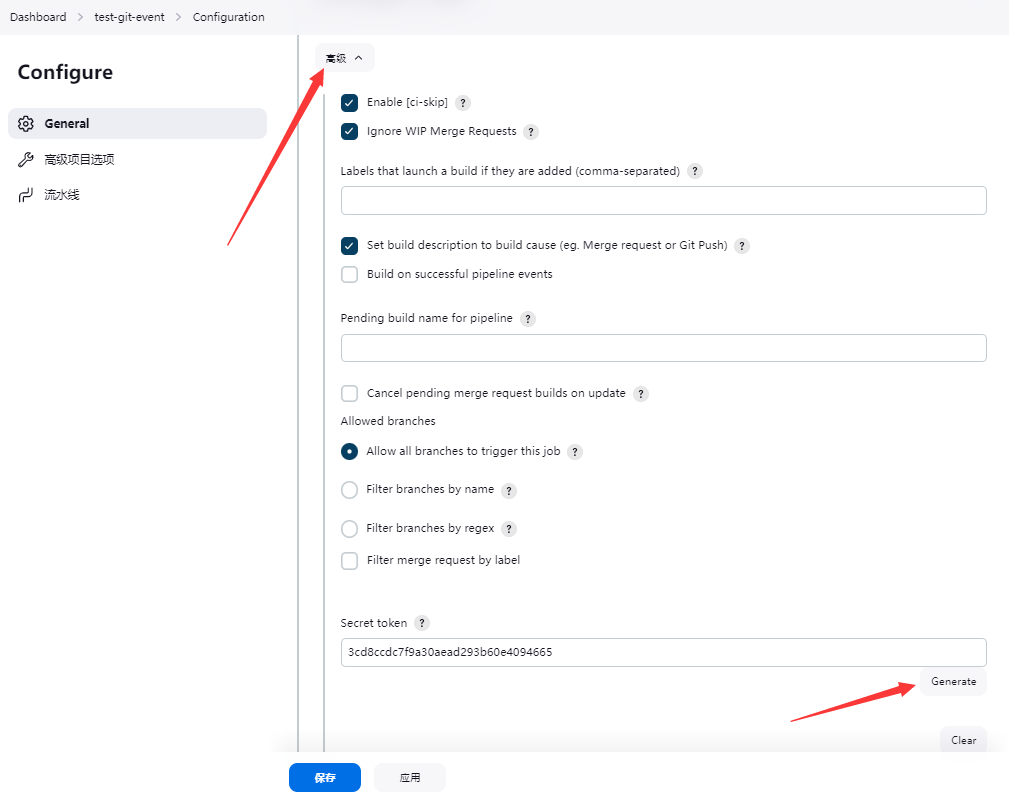Open help about comma-separated build labels
1009x800 pixels.
(695, 171)
